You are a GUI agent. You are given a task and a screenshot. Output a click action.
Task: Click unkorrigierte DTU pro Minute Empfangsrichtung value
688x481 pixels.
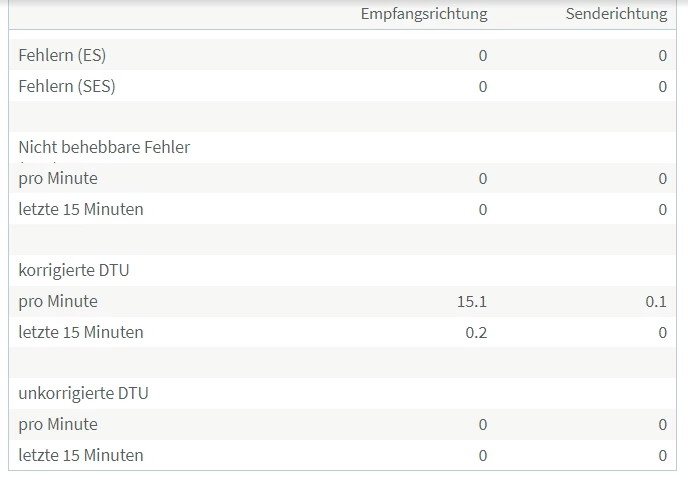pos(482,425)
